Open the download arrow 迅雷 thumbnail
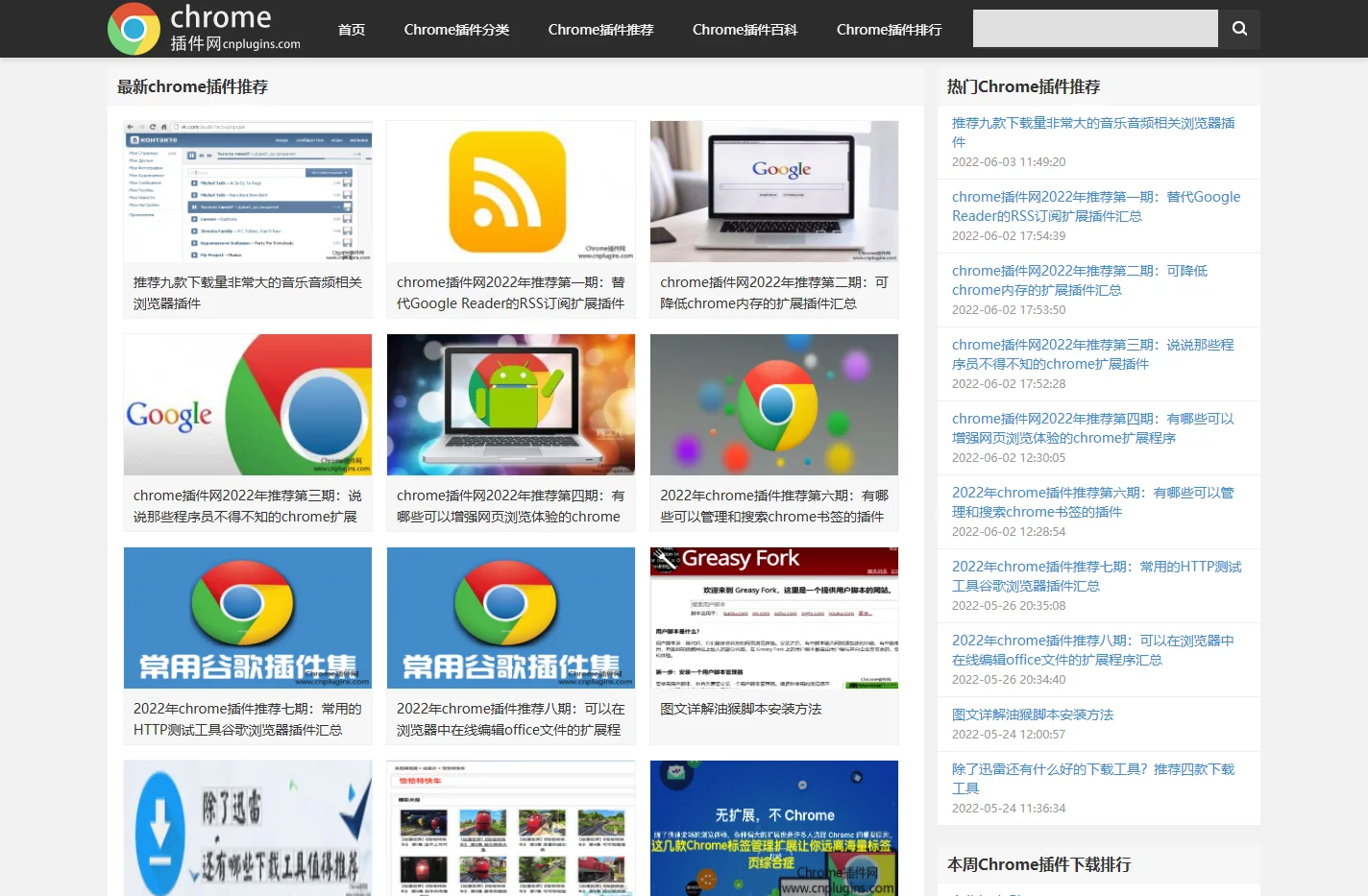This screenshot has height=896, width=1368. (248, 828)
